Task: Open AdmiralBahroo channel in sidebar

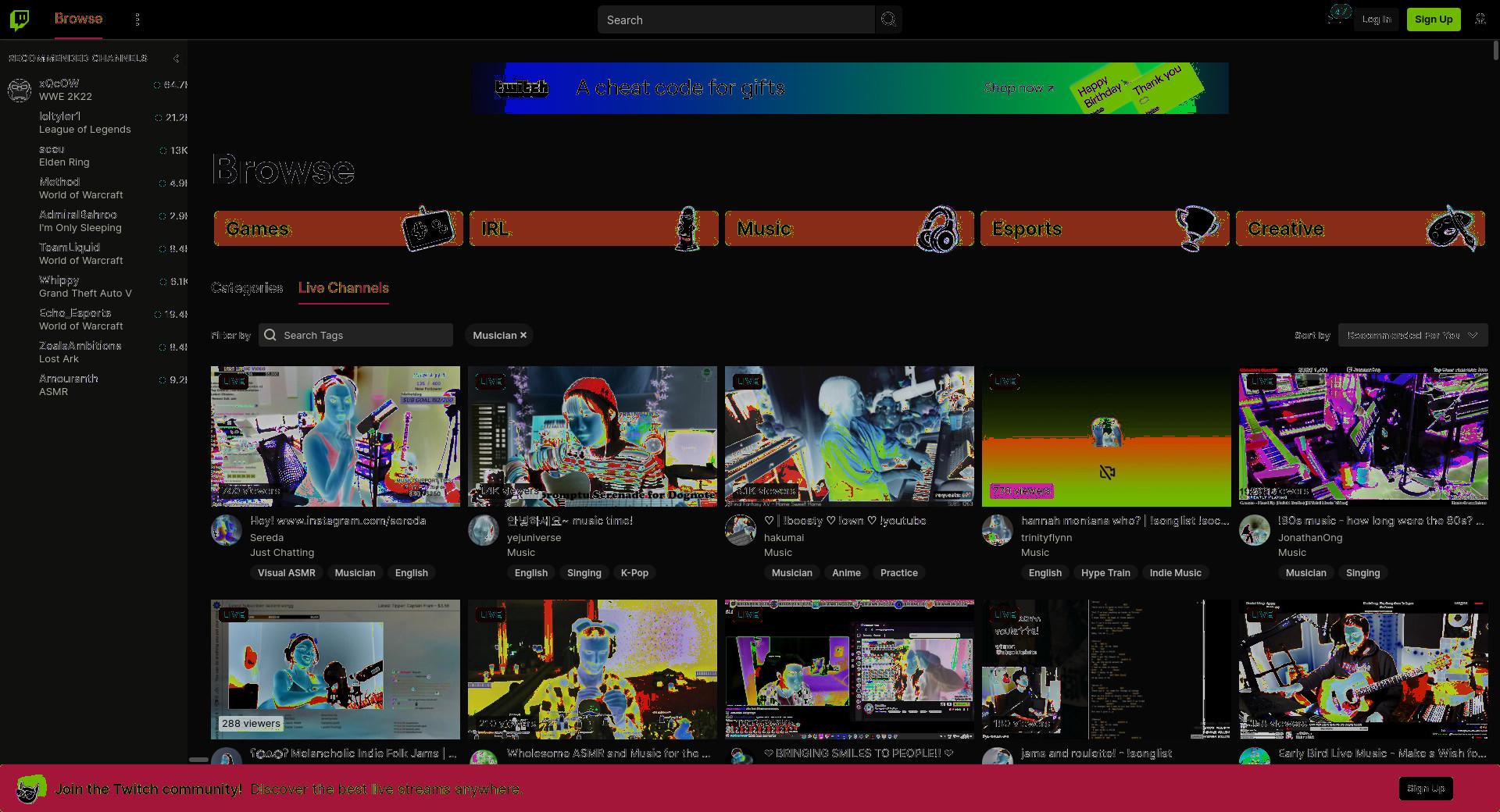Action: 94,221
